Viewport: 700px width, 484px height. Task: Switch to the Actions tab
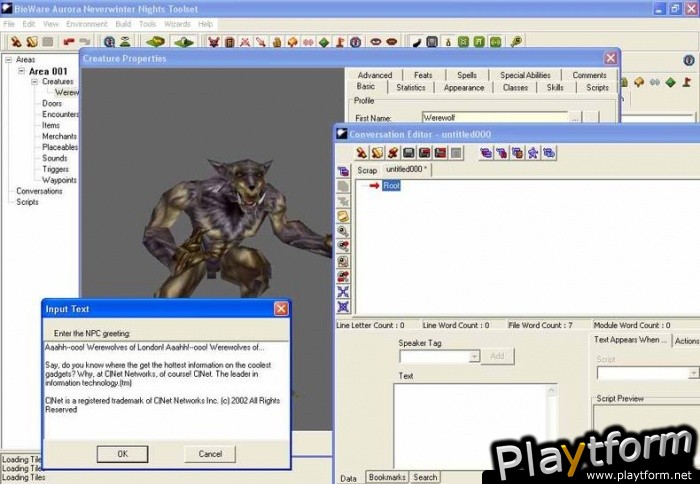(x=687, y=341)
